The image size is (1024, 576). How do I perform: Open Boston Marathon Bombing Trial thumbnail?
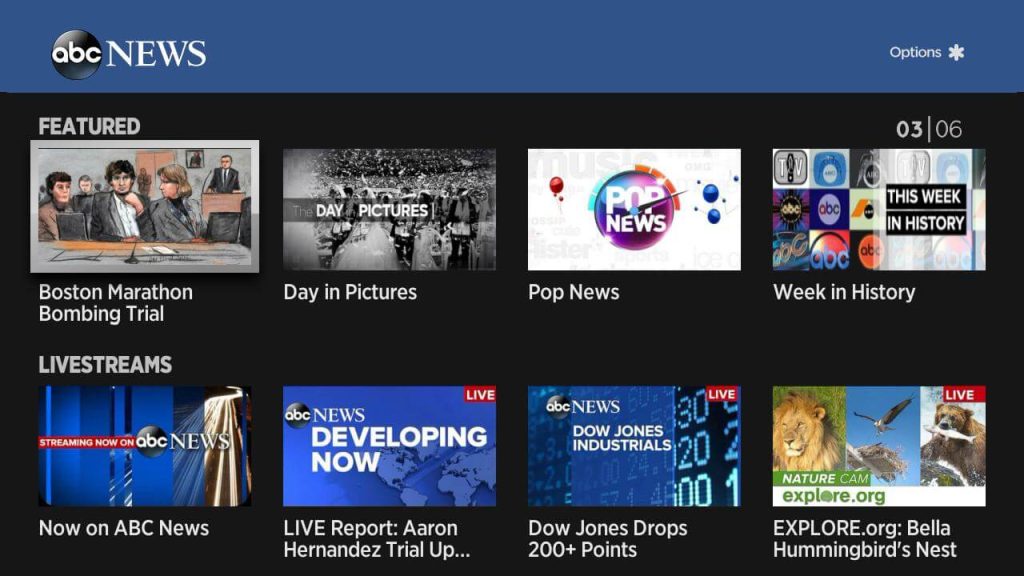click(145, 207)
